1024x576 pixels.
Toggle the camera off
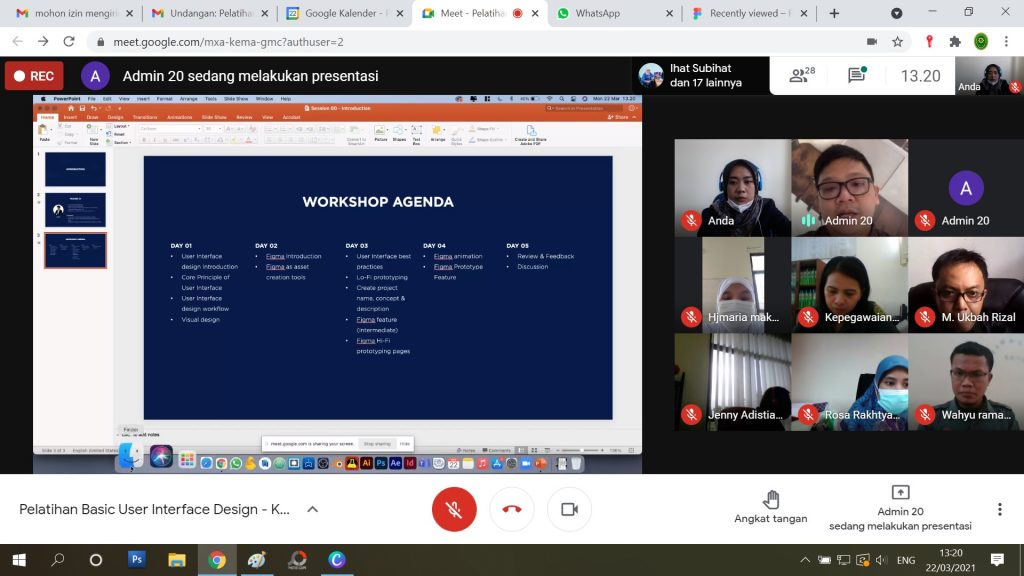(569, 509)
